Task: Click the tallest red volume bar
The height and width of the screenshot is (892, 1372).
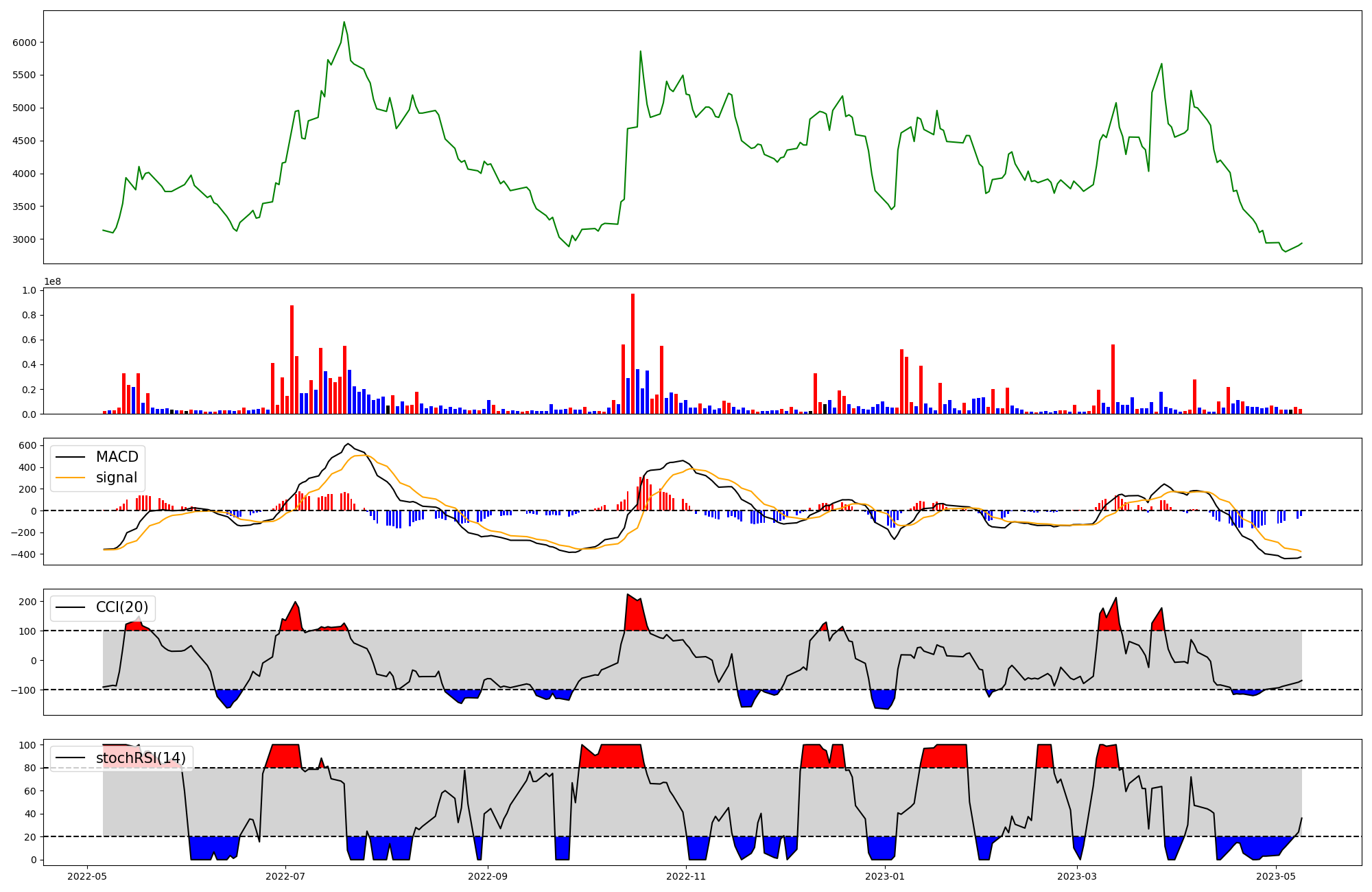Action: pos(632,353)
